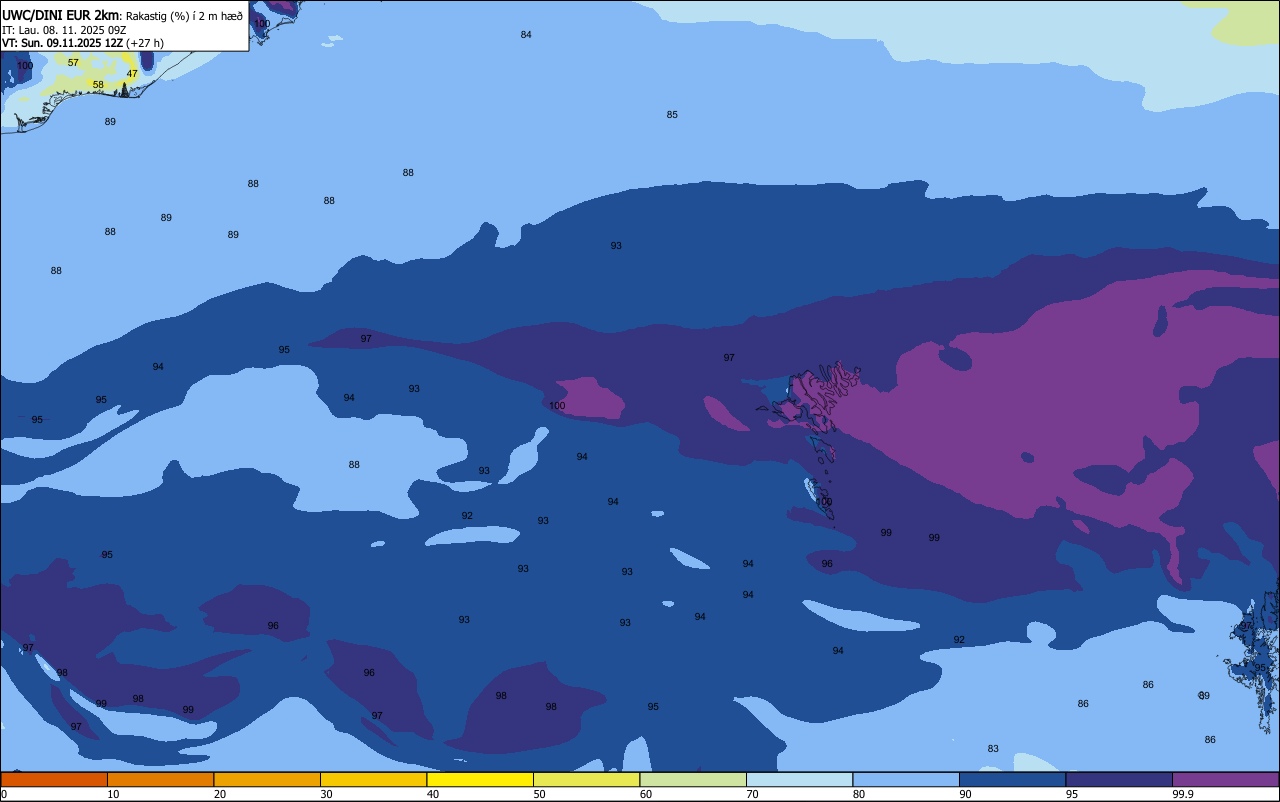Click the legend tick label 30

(326, 794)
